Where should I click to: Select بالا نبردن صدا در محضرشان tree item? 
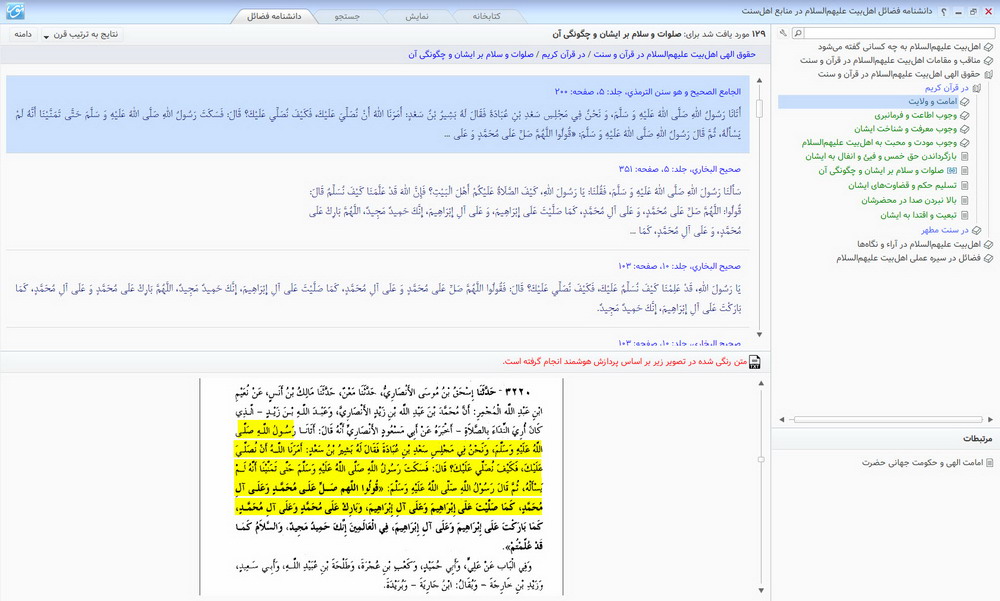click(909, 200)
